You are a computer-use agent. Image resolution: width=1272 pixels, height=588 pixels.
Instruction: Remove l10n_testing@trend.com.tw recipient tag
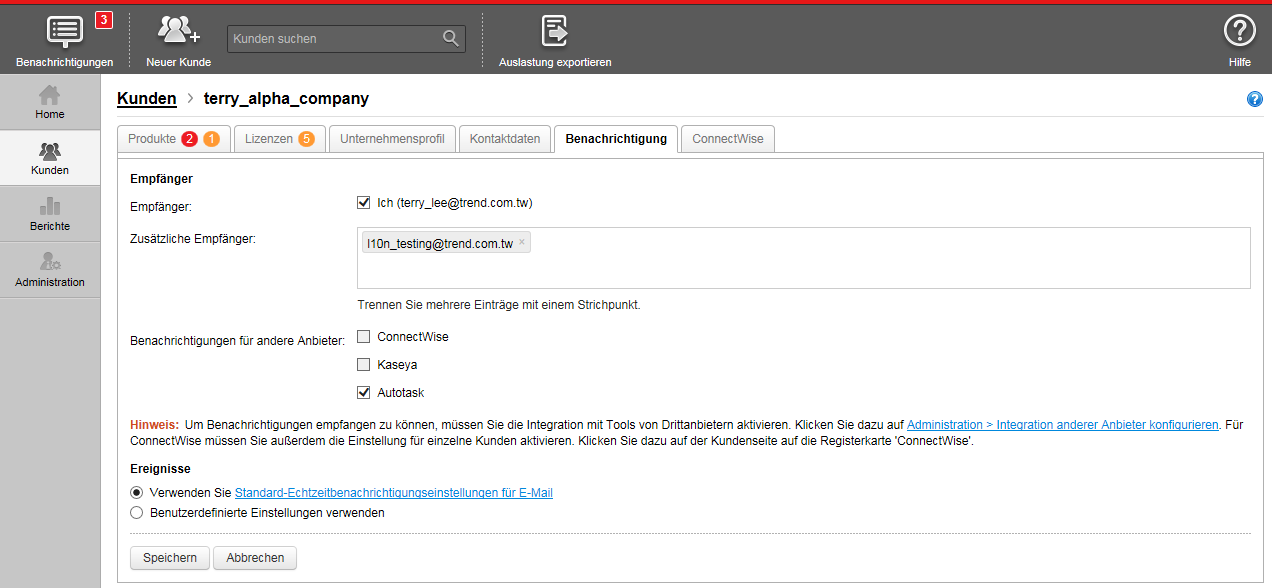click(x=522, y=242)
